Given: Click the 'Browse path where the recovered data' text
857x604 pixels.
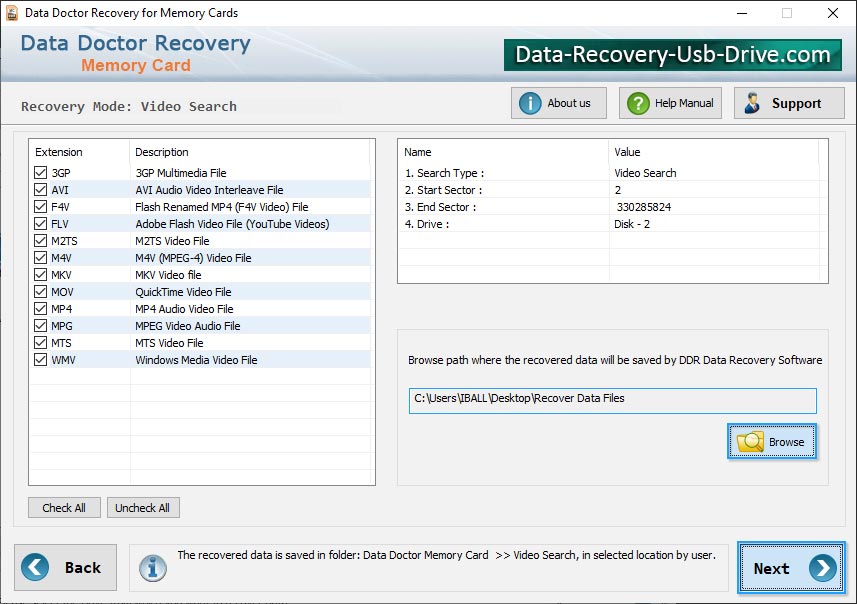Looking at the screenshot, I should click(615, 360).
